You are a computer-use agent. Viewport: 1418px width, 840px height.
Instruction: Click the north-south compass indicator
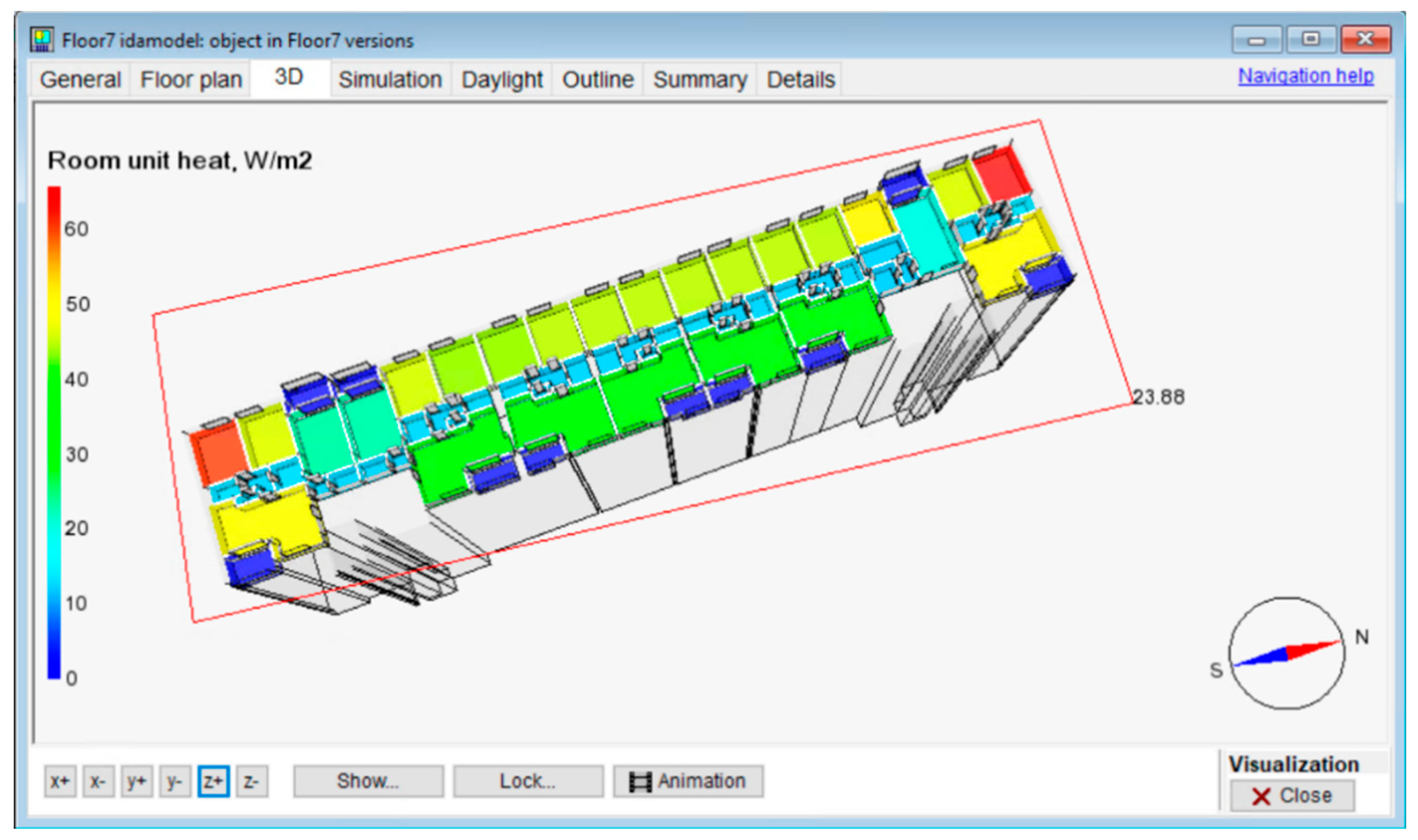click(x=1286, y=654)
